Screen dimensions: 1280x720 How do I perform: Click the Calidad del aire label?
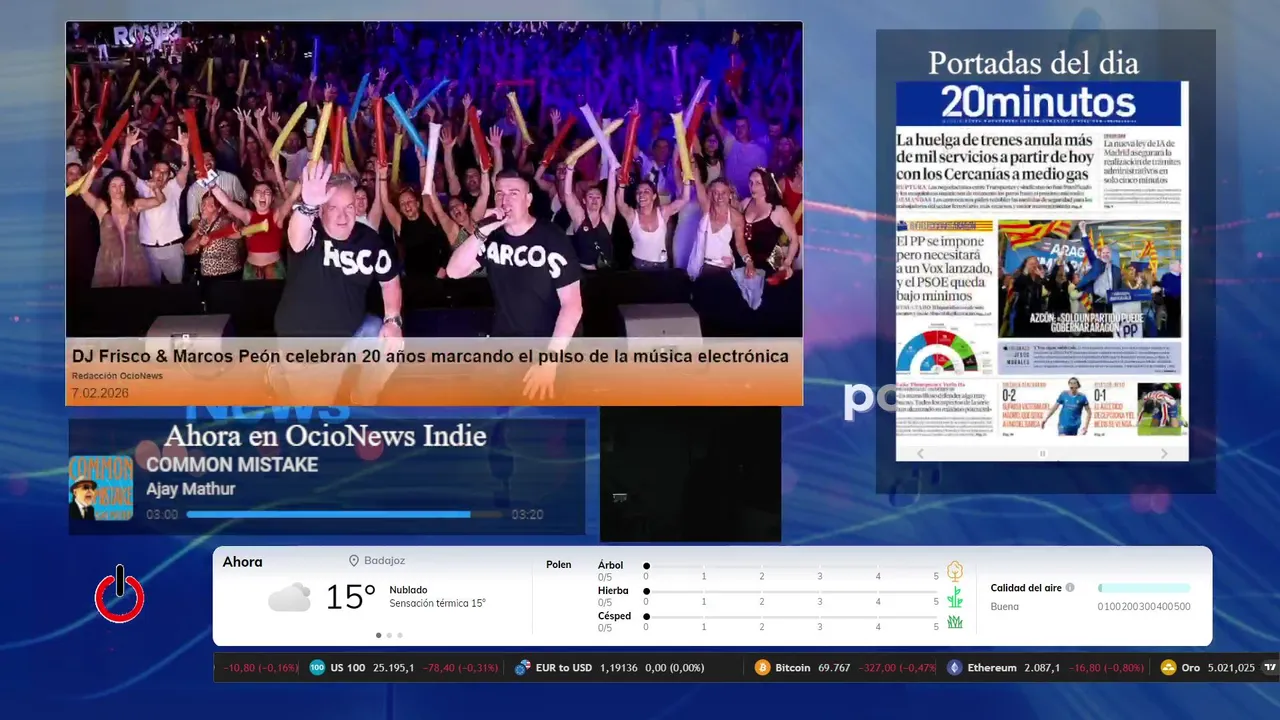(x=1026, y=588)
